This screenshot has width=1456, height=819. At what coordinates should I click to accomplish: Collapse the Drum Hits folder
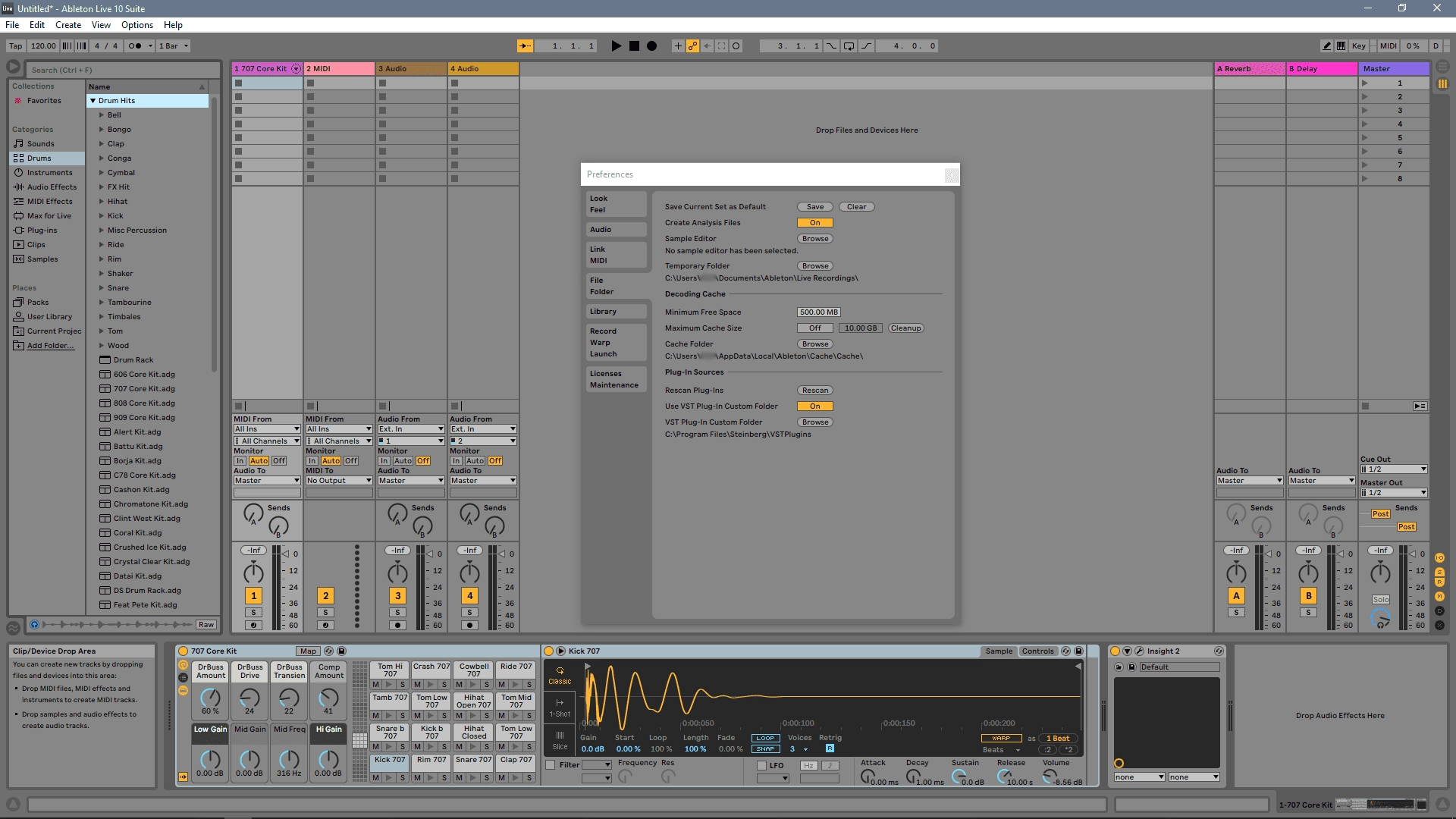click(93, 101)
